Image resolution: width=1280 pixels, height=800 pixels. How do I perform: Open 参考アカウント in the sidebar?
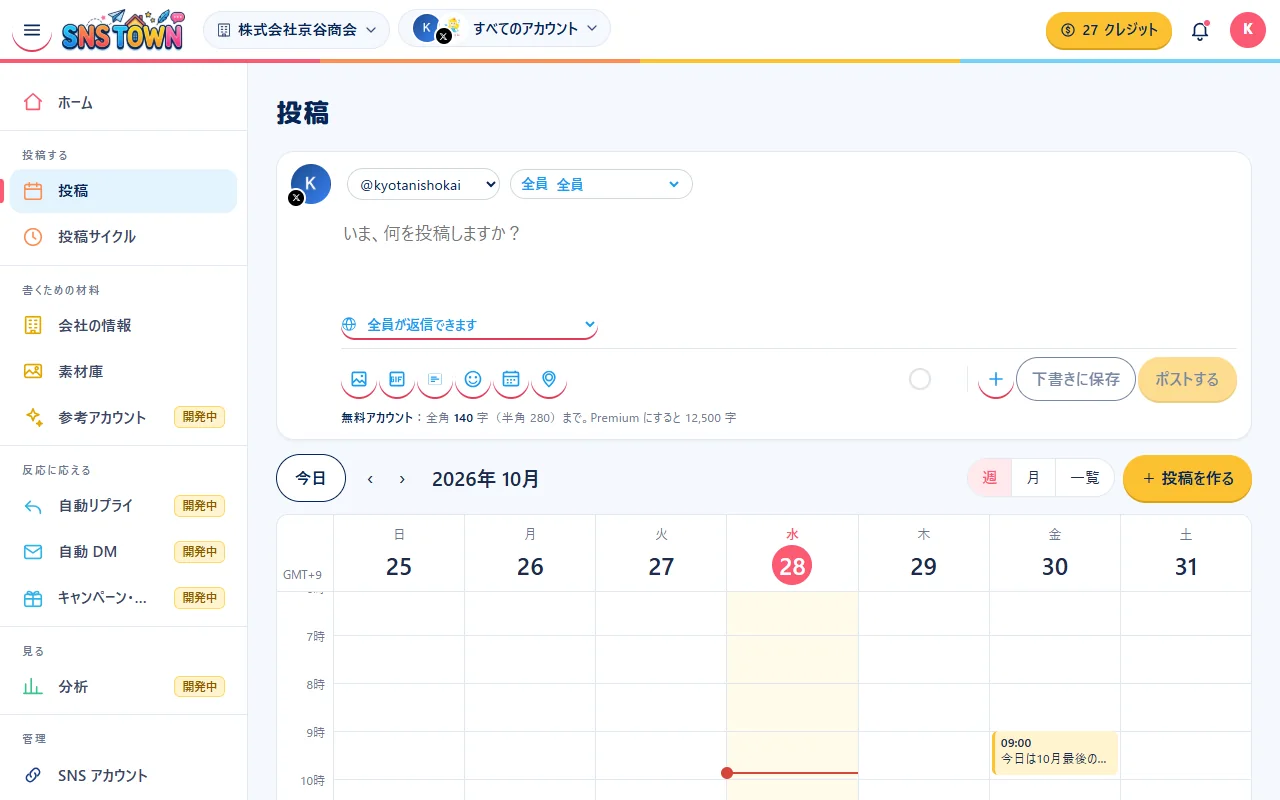pos(123,418)
